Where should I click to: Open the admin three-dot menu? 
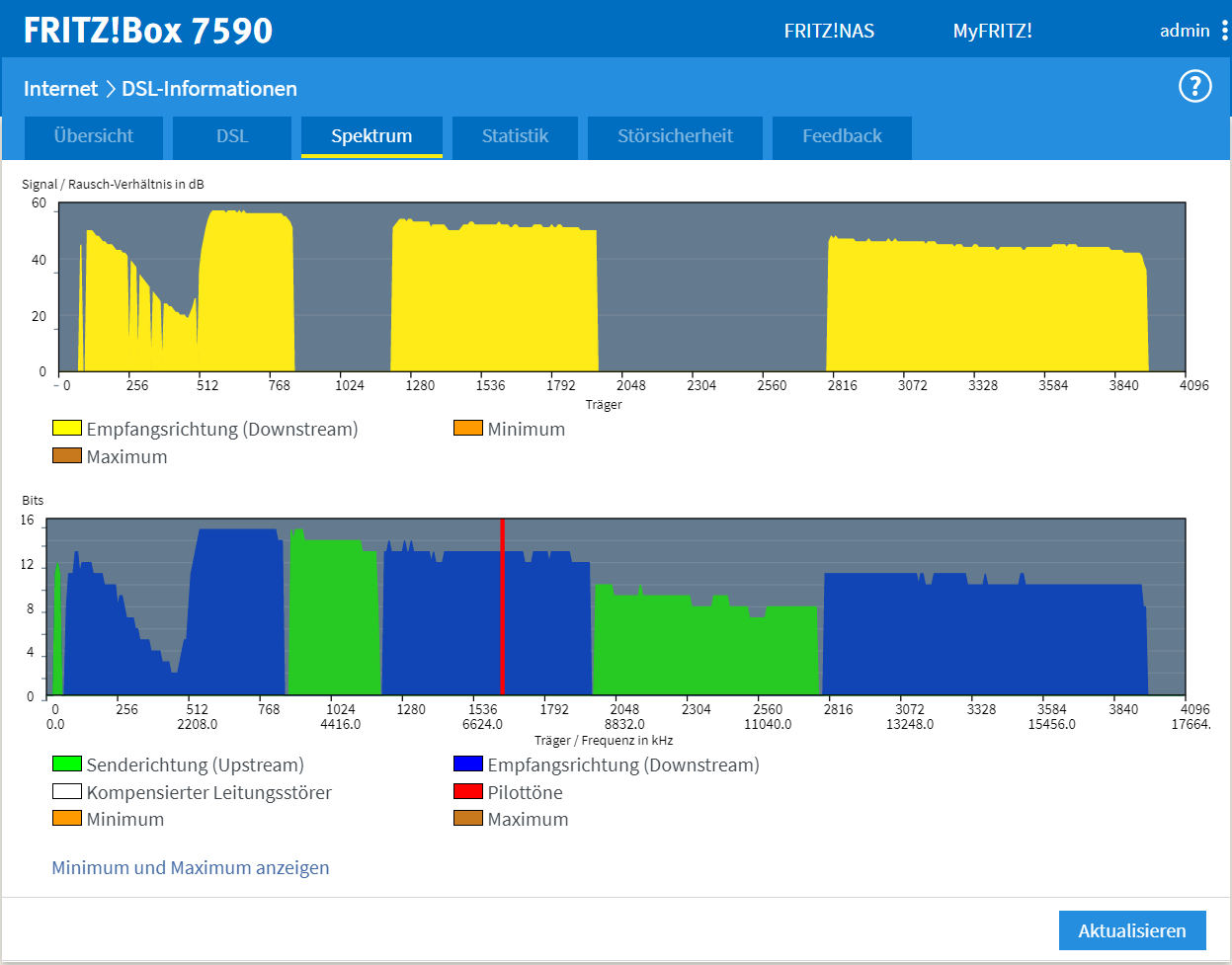tap(1225, 31)
